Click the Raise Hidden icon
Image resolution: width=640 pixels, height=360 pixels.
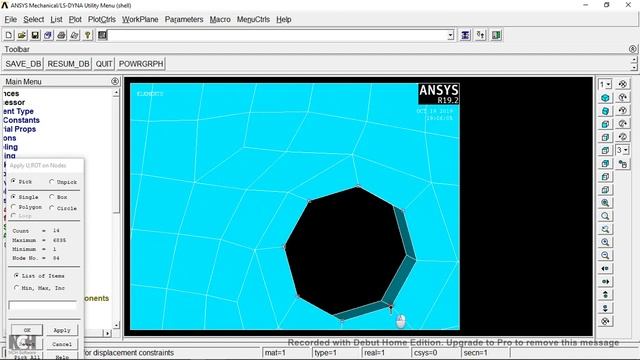point(465,36)
